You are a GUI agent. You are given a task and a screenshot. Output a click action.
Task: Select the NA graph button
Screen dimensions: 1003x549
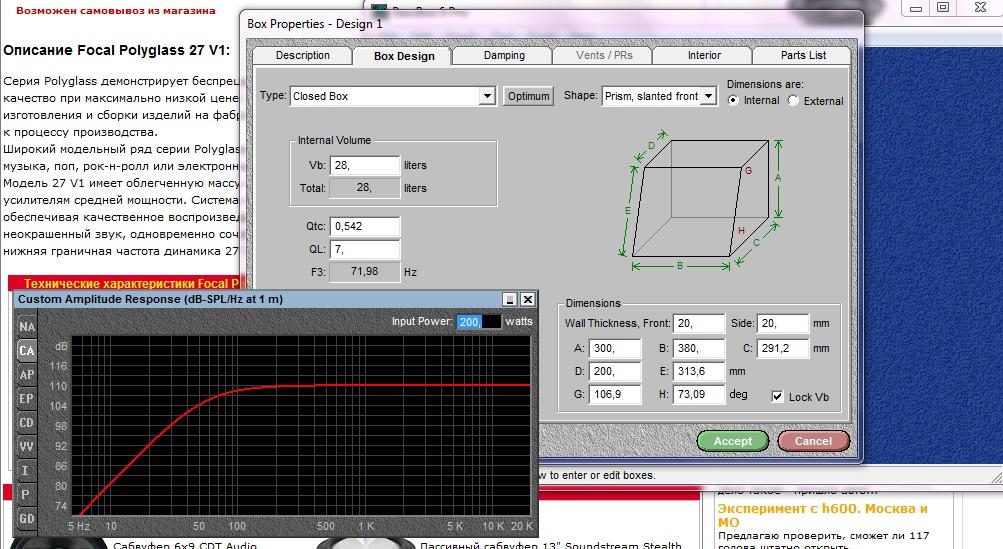tap(27, 327)
